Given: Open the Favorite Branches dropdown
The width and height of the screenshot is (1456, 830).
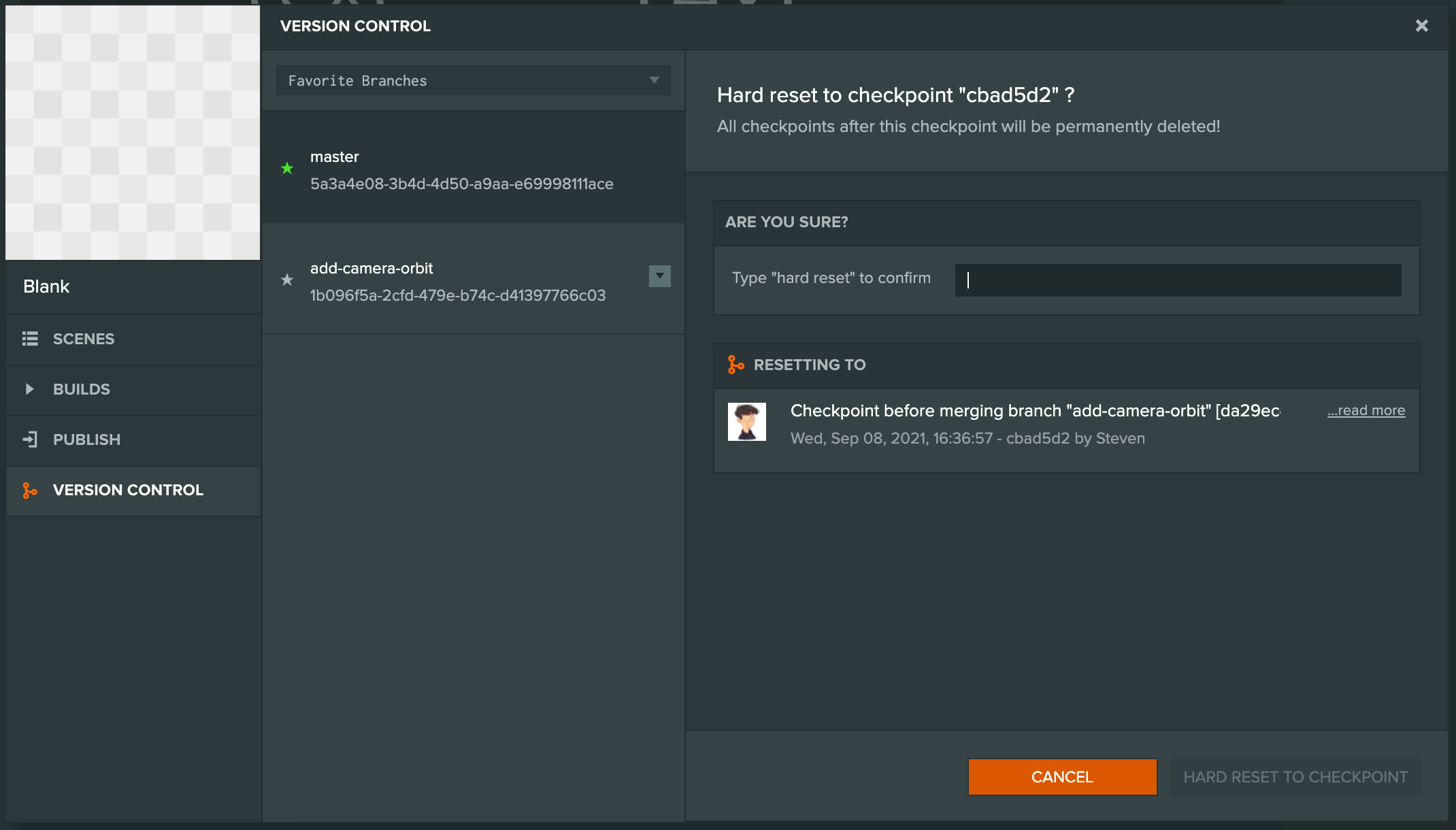Looking at the screenshot, I should tap(474, 80).
